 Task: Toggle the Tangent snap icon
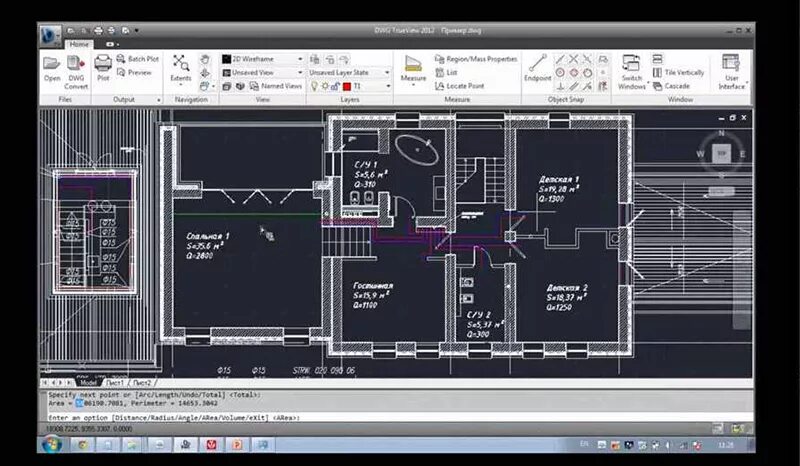[x=587, y=72]
